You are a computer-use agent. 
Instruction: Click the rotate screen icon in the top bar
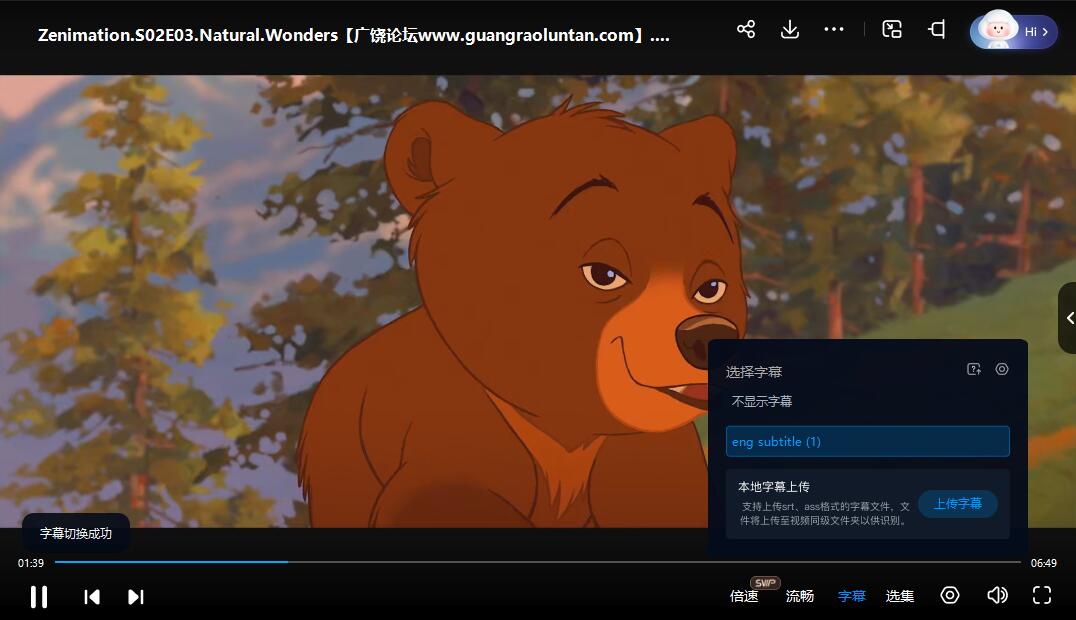click(x=937, y=30)
